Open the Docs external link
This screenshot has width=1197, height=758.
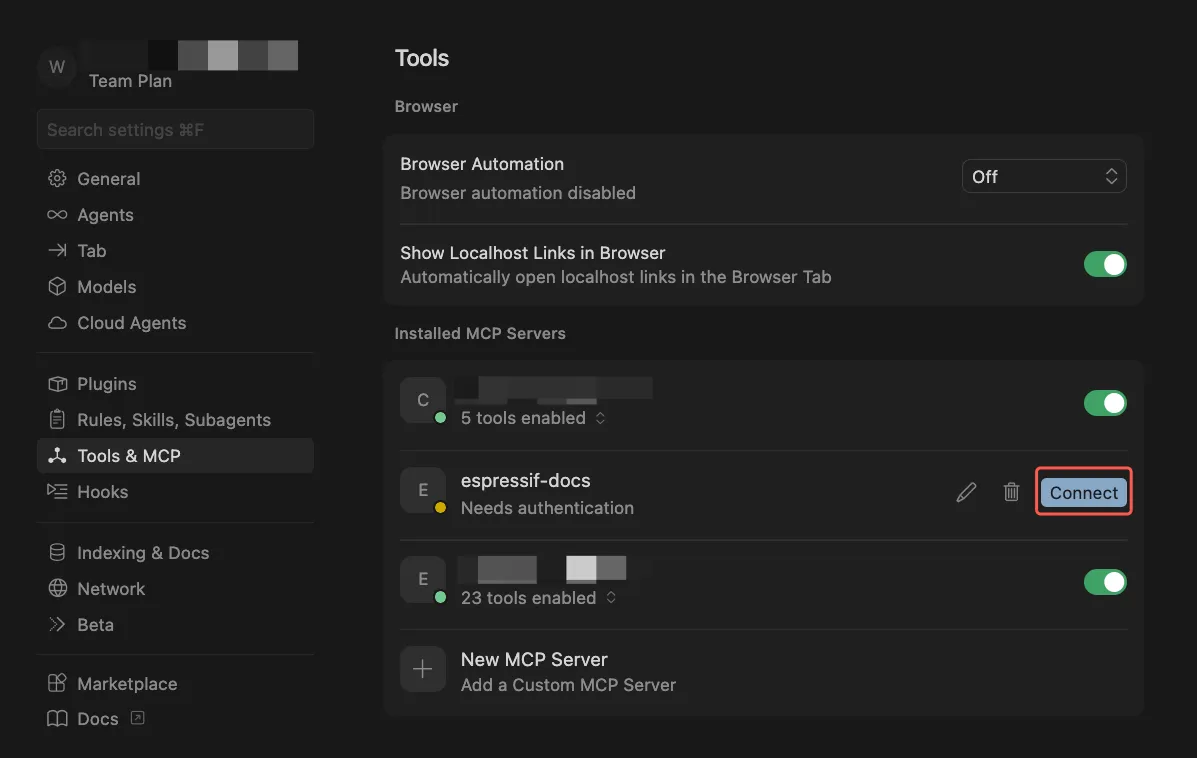pyautogui.click(x=98, y=719)
